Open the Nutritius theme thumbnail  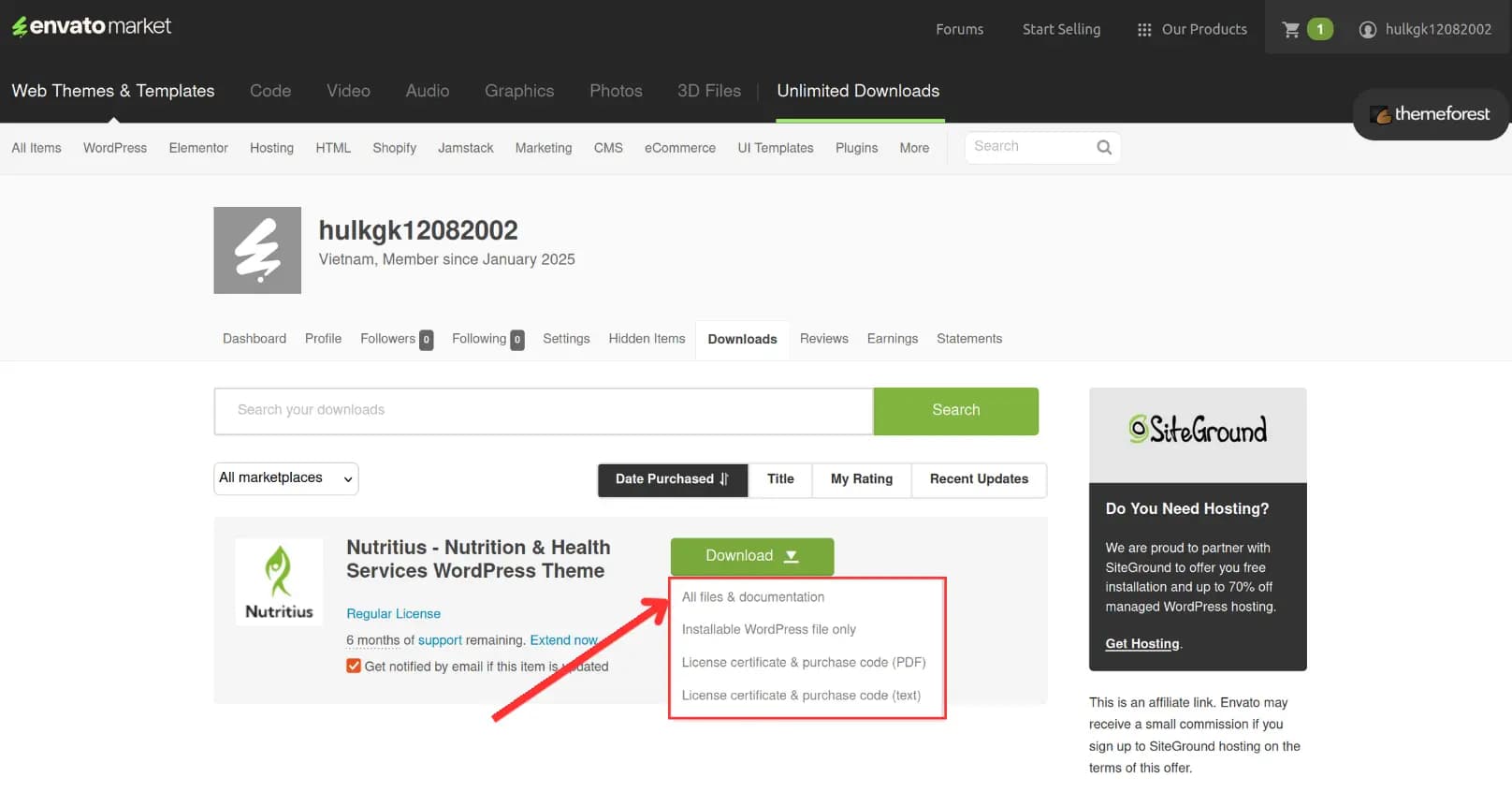click(x=279, y=582)
